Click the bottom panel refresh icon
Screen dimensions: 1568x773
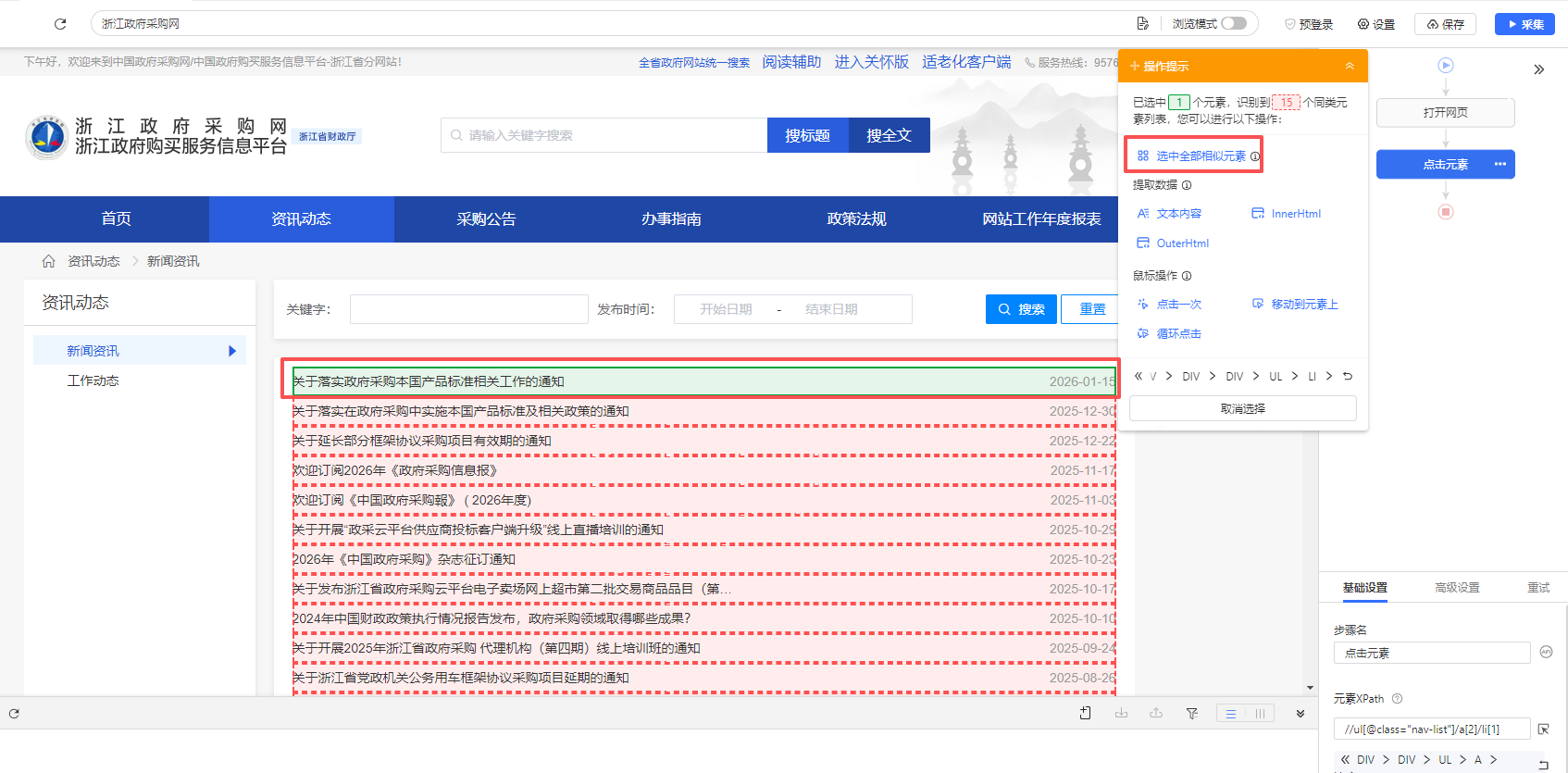point(14,714)
